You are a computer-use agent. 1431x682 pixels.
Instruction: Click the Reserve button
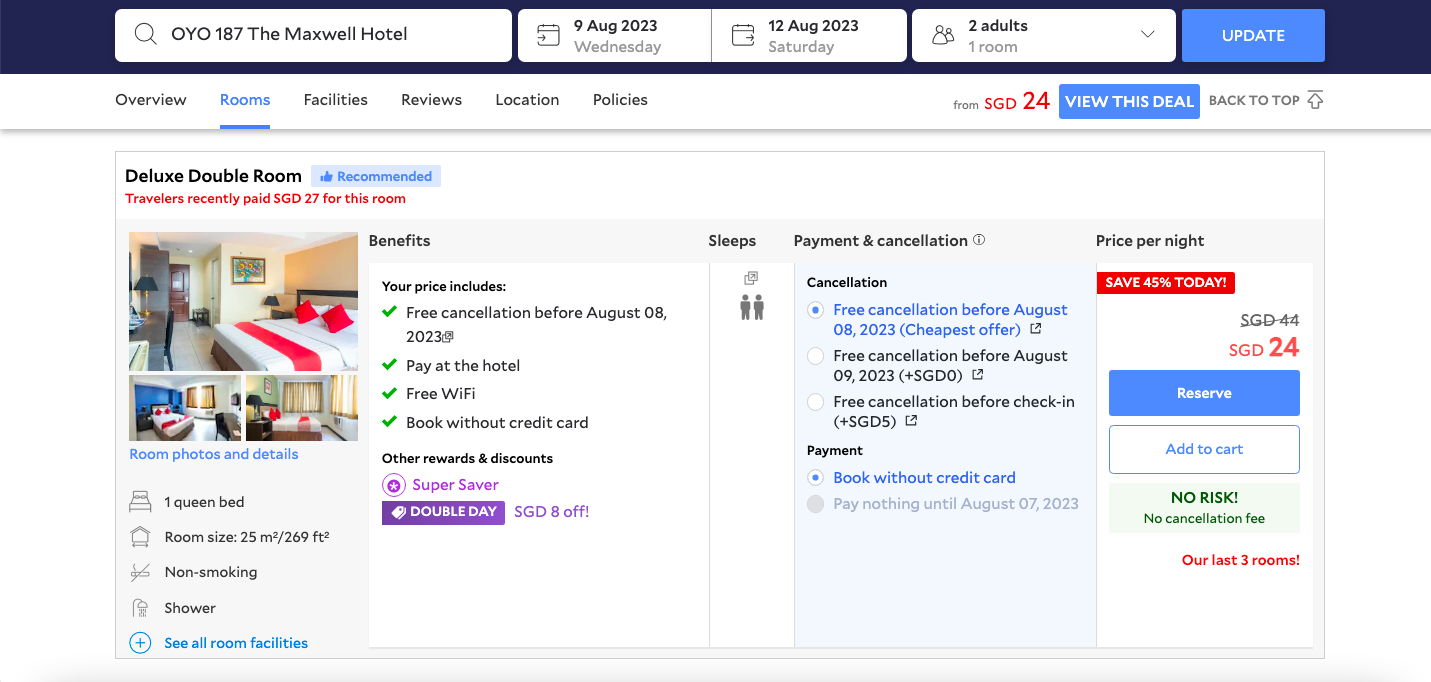(x=1204, y=393)
